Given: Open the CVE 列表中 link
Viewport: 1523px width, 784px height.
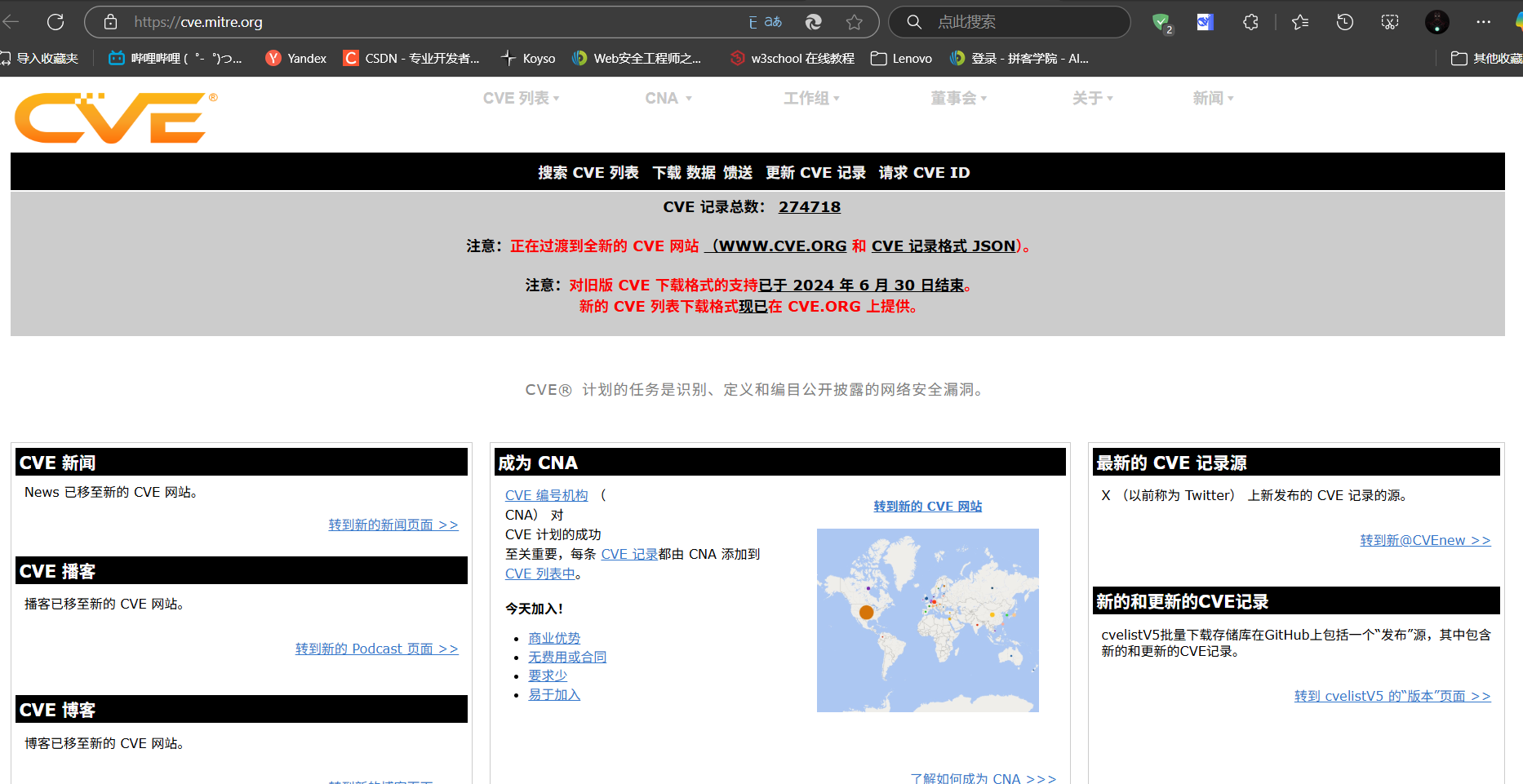Looking at the screenshot, I should point(539,574).
